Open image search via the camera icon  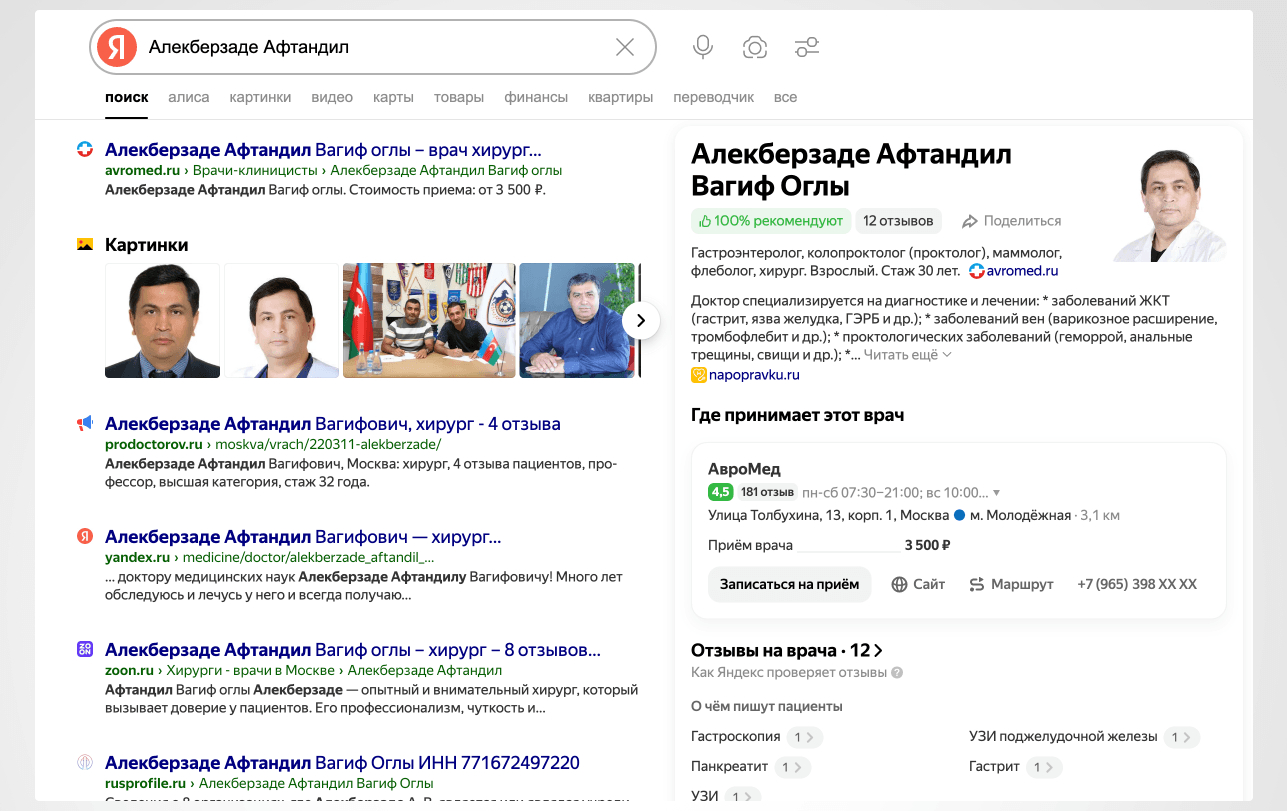point(755,47)
